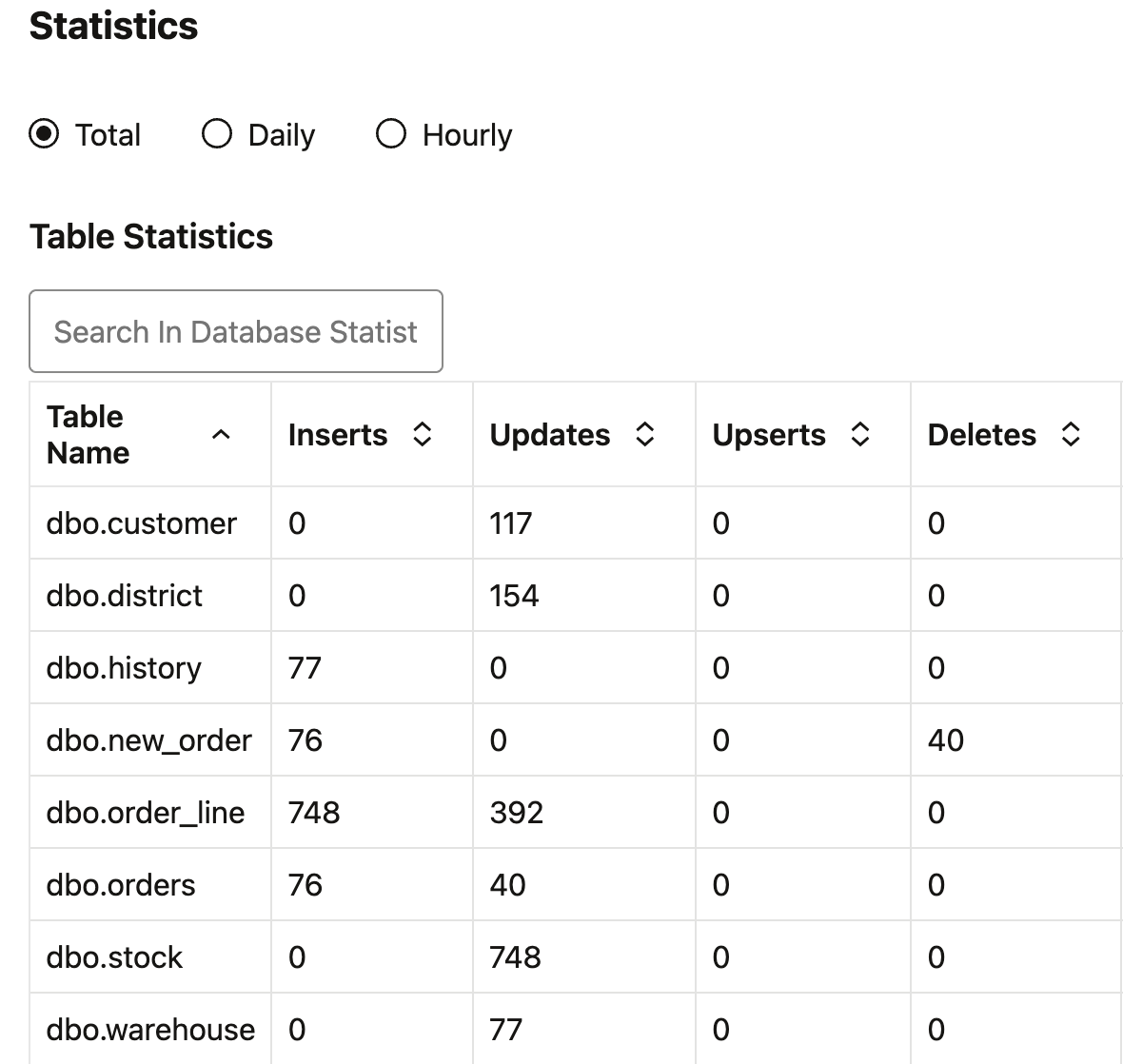Click the Updates column sort icon
The image size is (1123, 1064).
[x=644, y=435]
